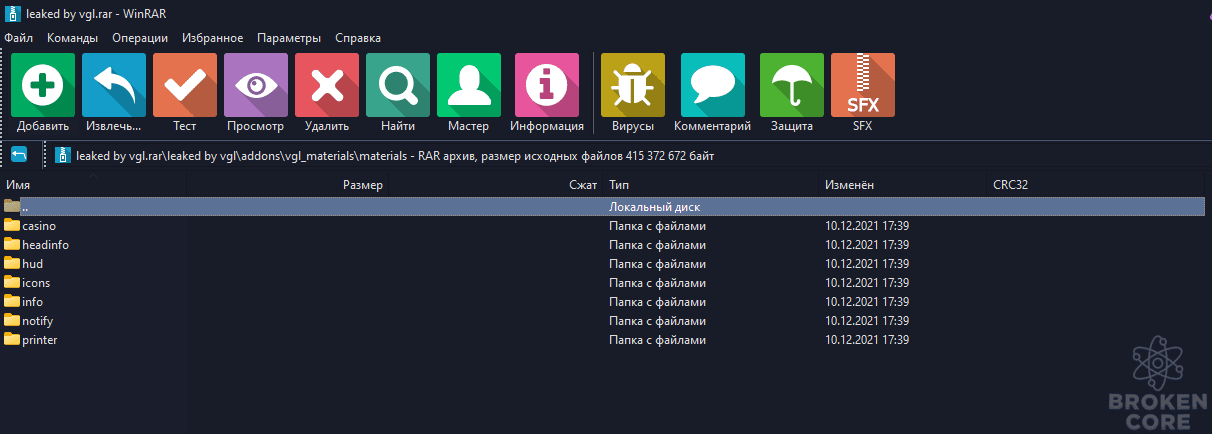
Task: Go up one level with arrow button
Action: tap(19, 155)
